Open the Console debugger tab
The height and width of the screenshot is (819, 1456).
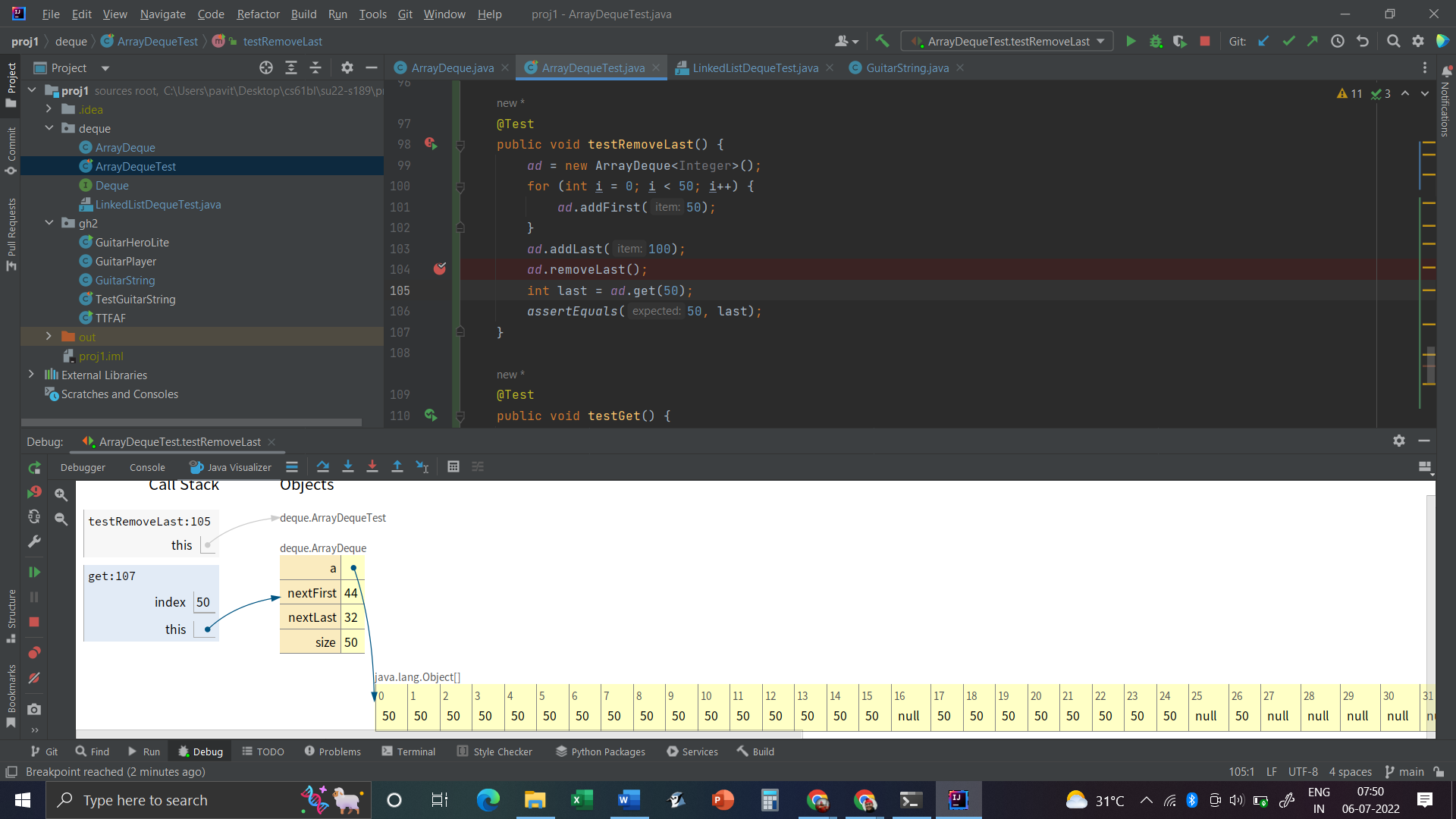point(147,467)
